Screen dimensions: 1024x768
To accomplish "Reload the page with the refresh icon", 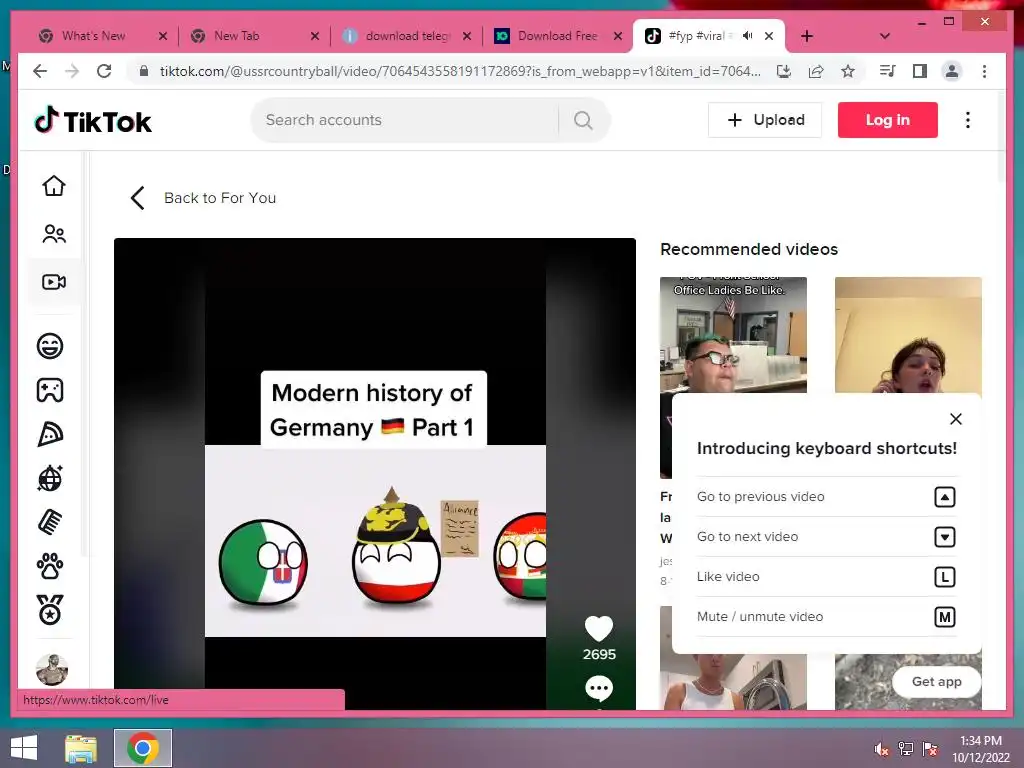I will point(104,71).
